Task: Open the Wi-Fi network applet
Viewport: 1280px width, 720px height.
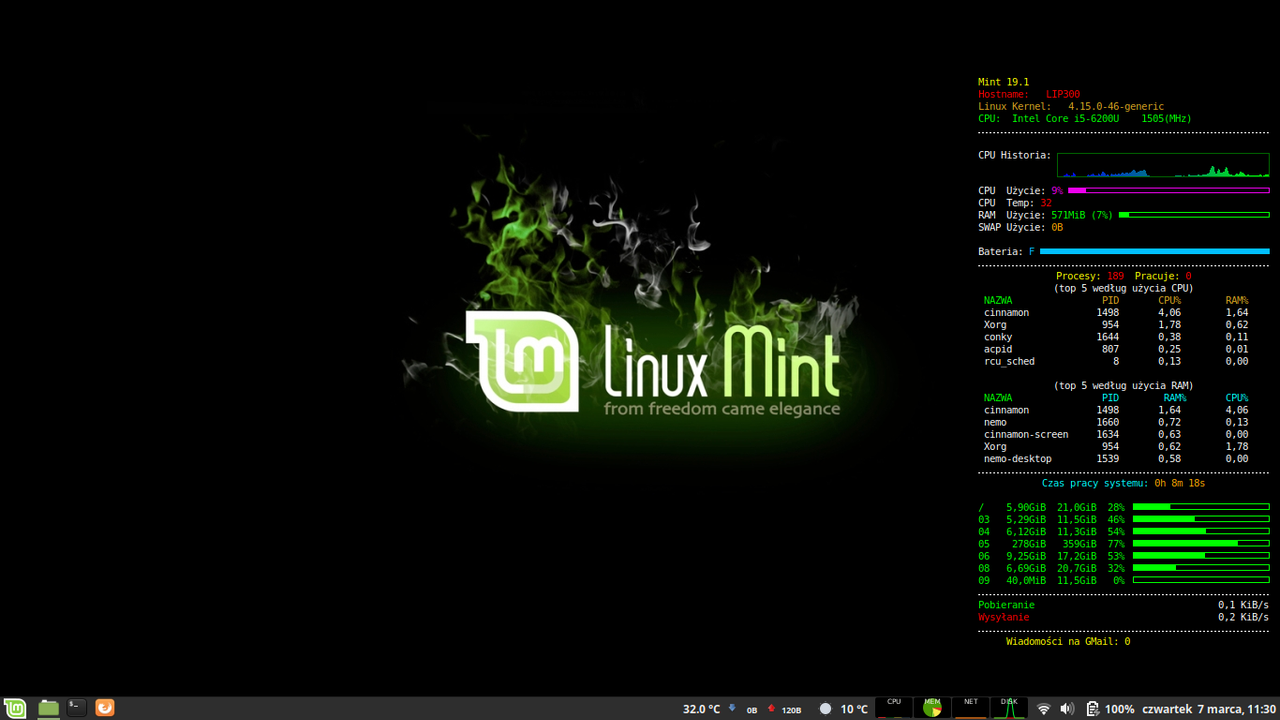Action: click(x=1044, y=709)
